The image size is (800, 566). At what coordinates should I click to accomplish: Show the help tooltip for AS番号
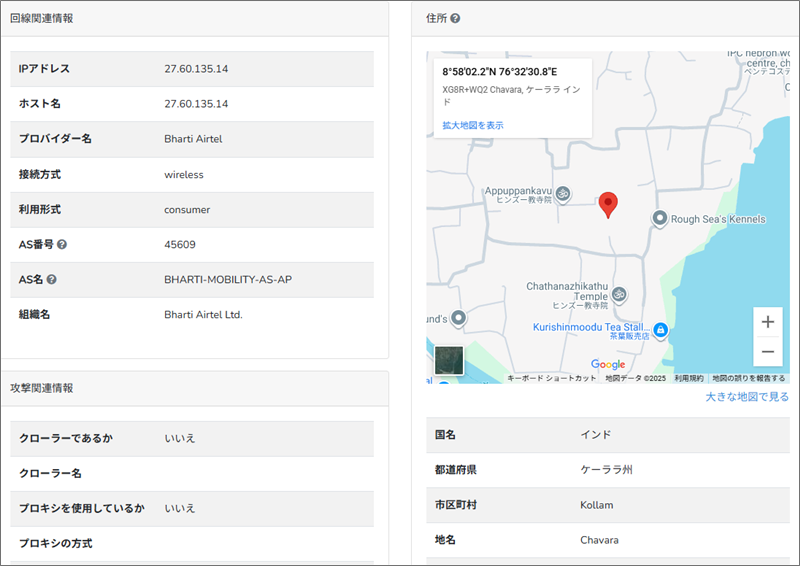click(x=62, y=244)
